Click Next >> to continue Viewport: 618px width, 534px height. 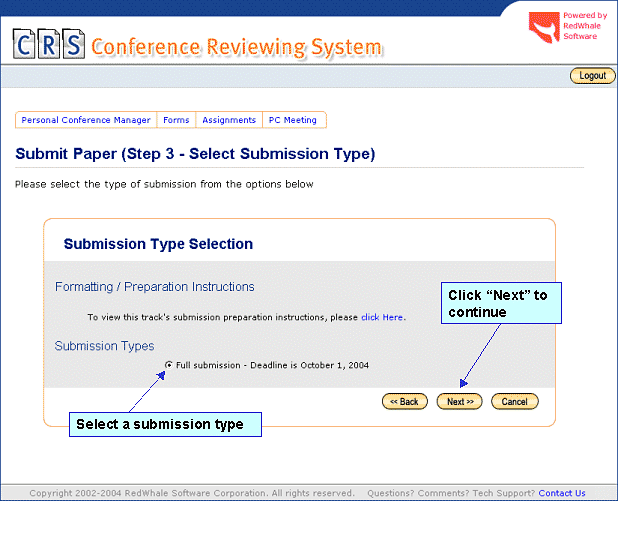[460, 401]
